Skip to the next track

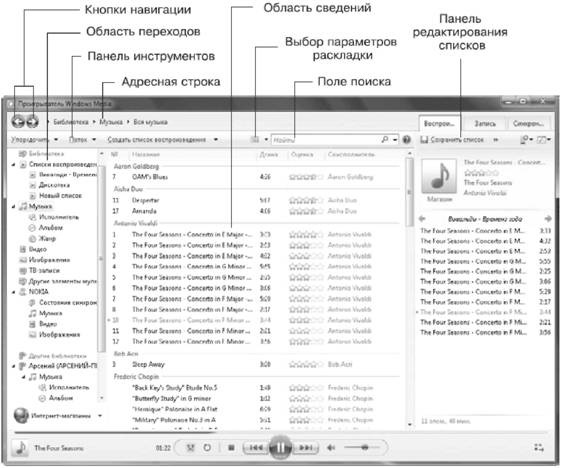305,448
